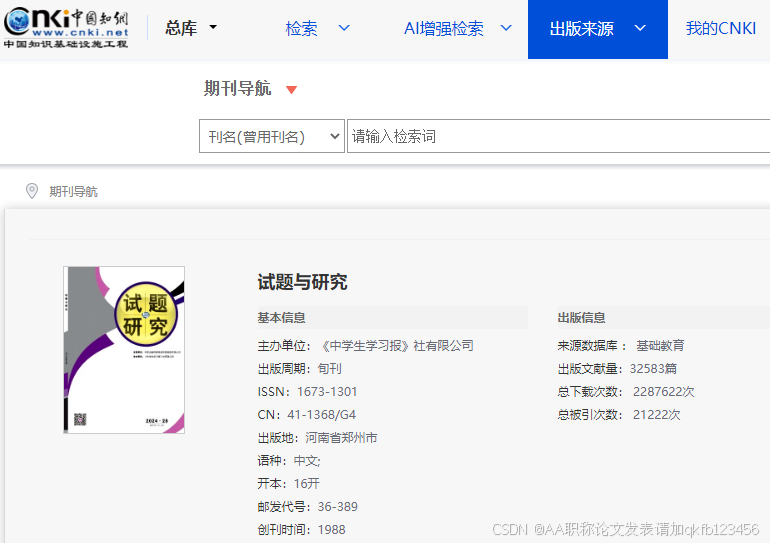Click 总下载次数 2287622次
The height and width of the screenshot is (543, 770).
coord(626,392)
